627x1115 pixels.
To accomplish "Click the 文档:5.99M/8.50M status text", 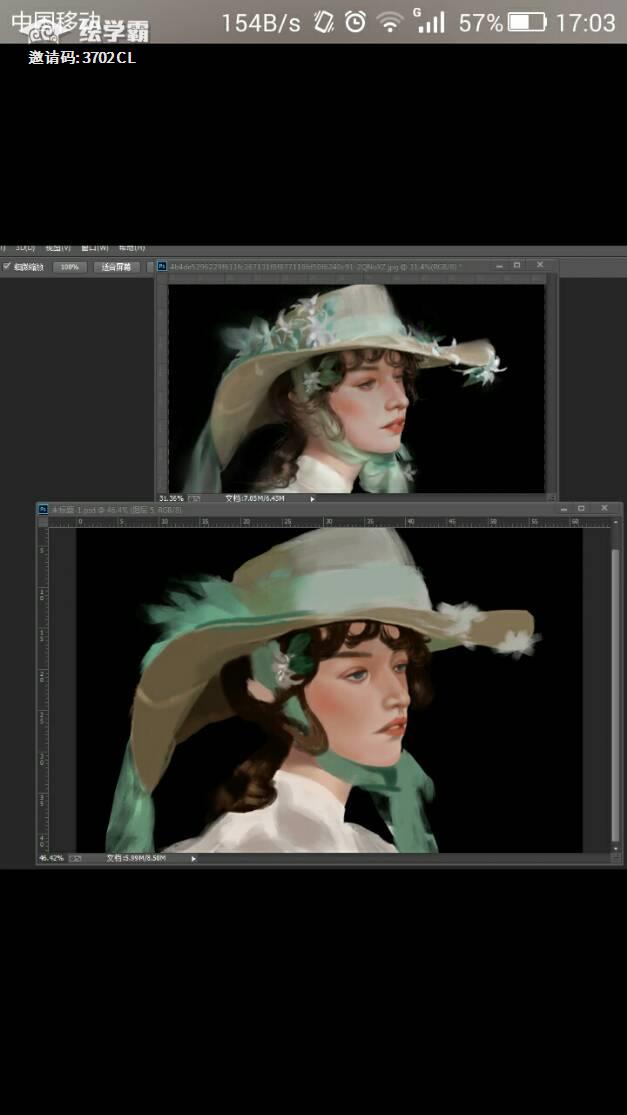I will pos(136,858).
